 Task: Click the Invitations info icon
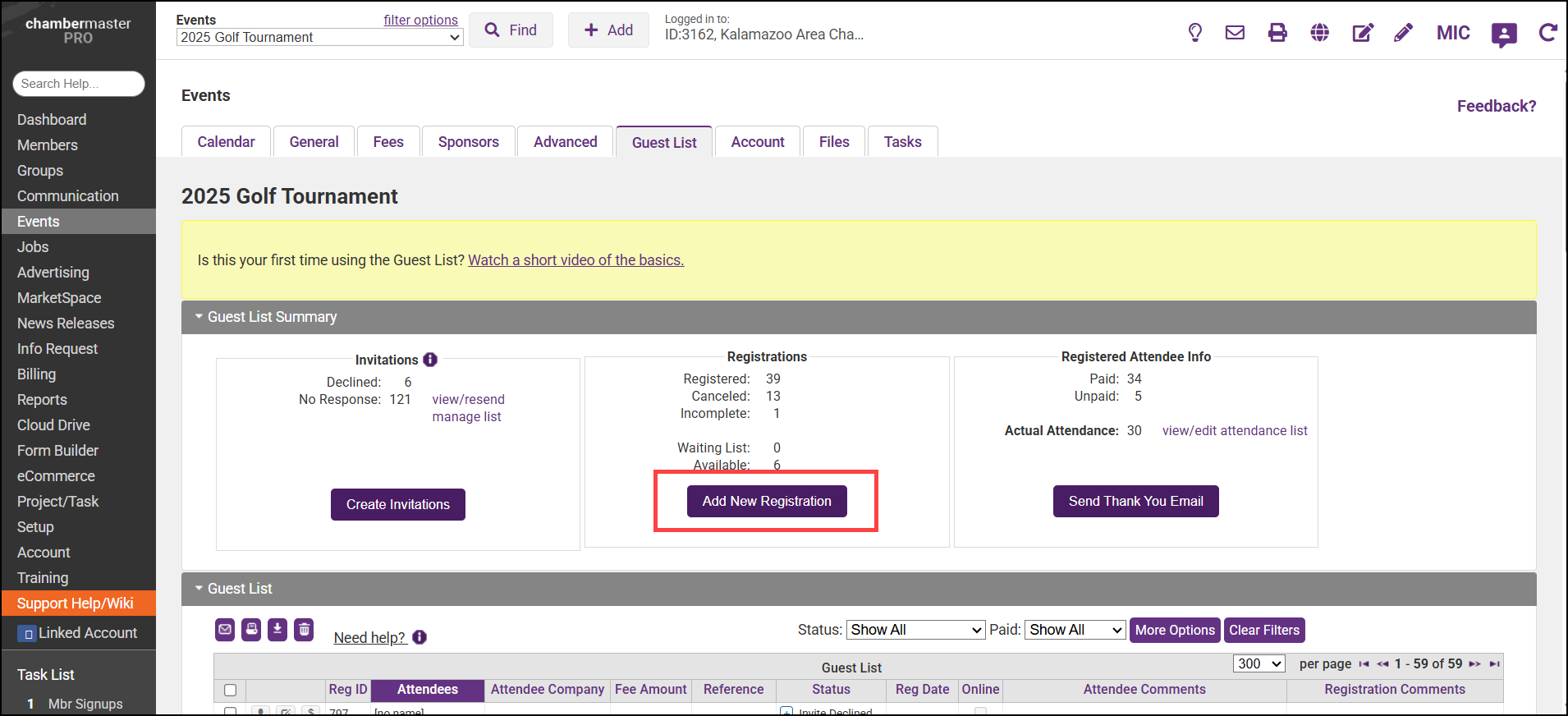tap(430, 360)
